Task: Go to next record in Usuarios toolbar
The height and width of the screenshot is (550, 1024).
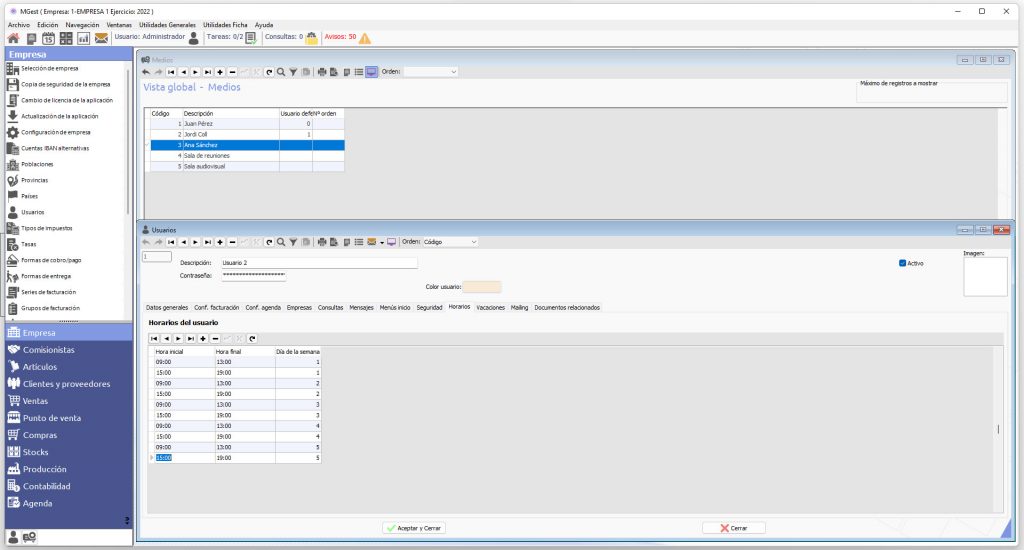Action: (195, 242)
